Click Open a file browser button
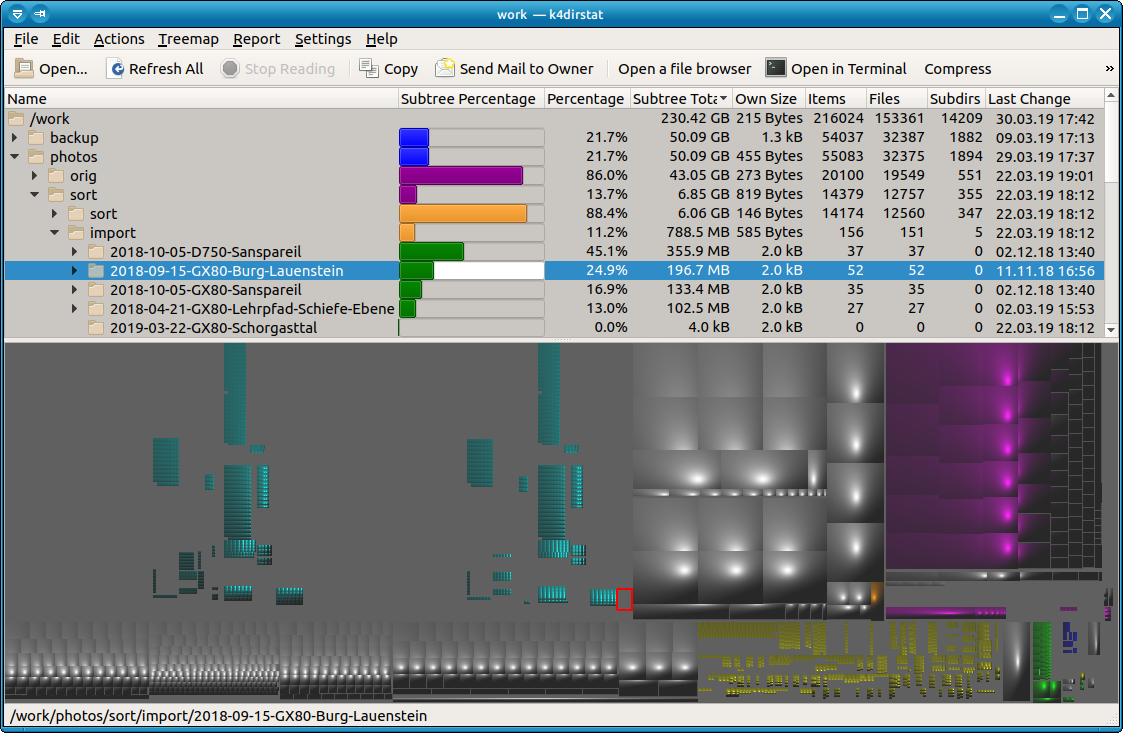The image size is (1123, 733). 684,69
